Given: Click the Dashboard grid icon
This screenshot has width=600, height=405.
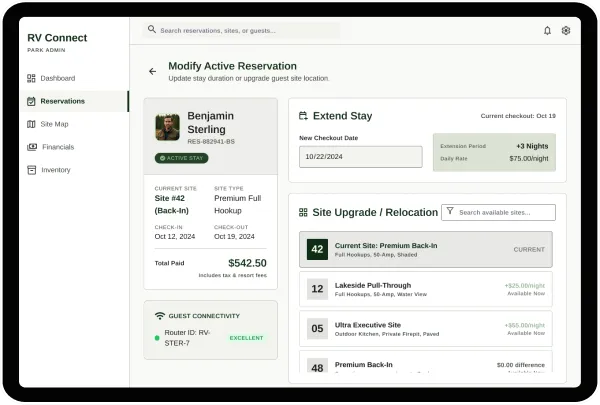Looking at the screenshot, I should (31, 78).
